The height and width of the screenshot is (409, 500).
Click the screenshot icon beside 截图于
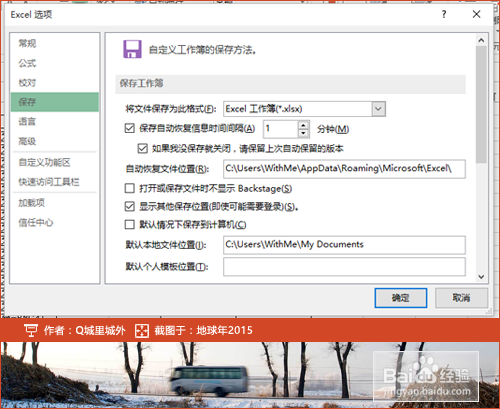pos(142,331)
